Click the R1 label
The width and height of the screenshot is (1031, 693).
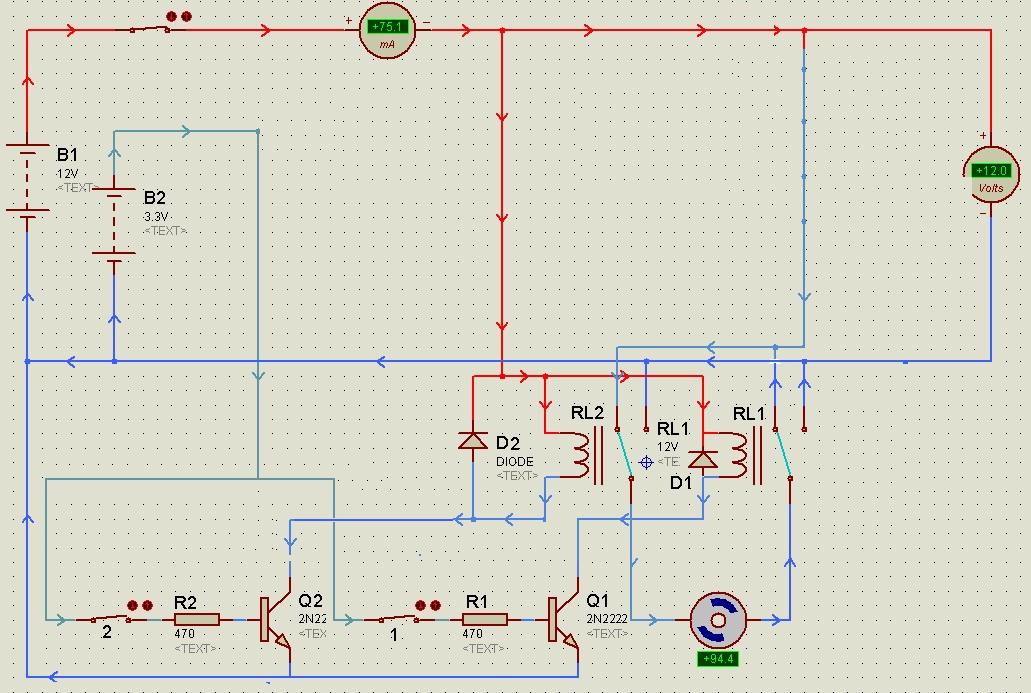[x=477, y=602]
